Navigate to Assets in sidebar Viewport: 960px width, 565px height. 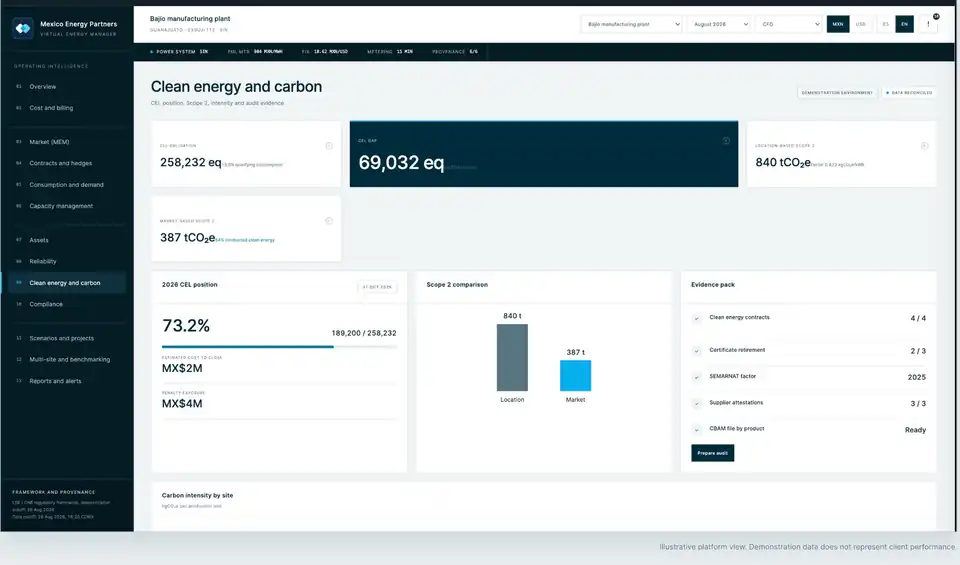(x=67, y=240)
